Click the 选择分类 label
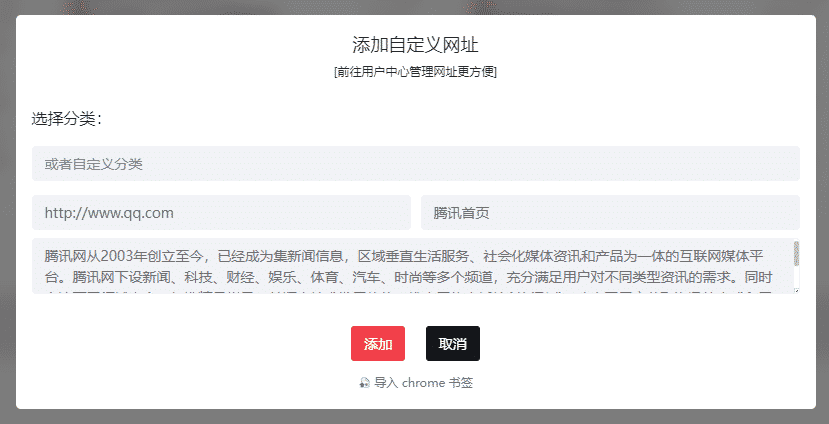Screen dimensions: 829x424 click(66, 119)
